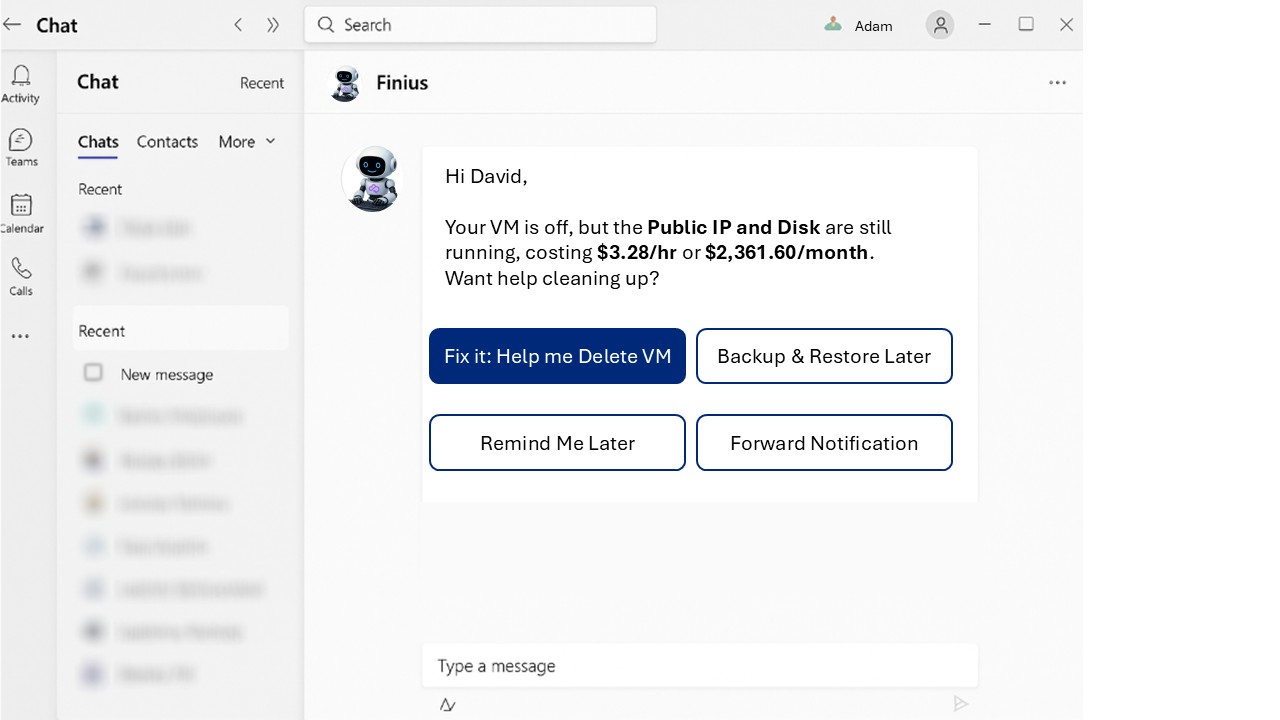Click the magnifier icon in the search box
Screen dimensions: 1280x720
click(x=325, y=25)
